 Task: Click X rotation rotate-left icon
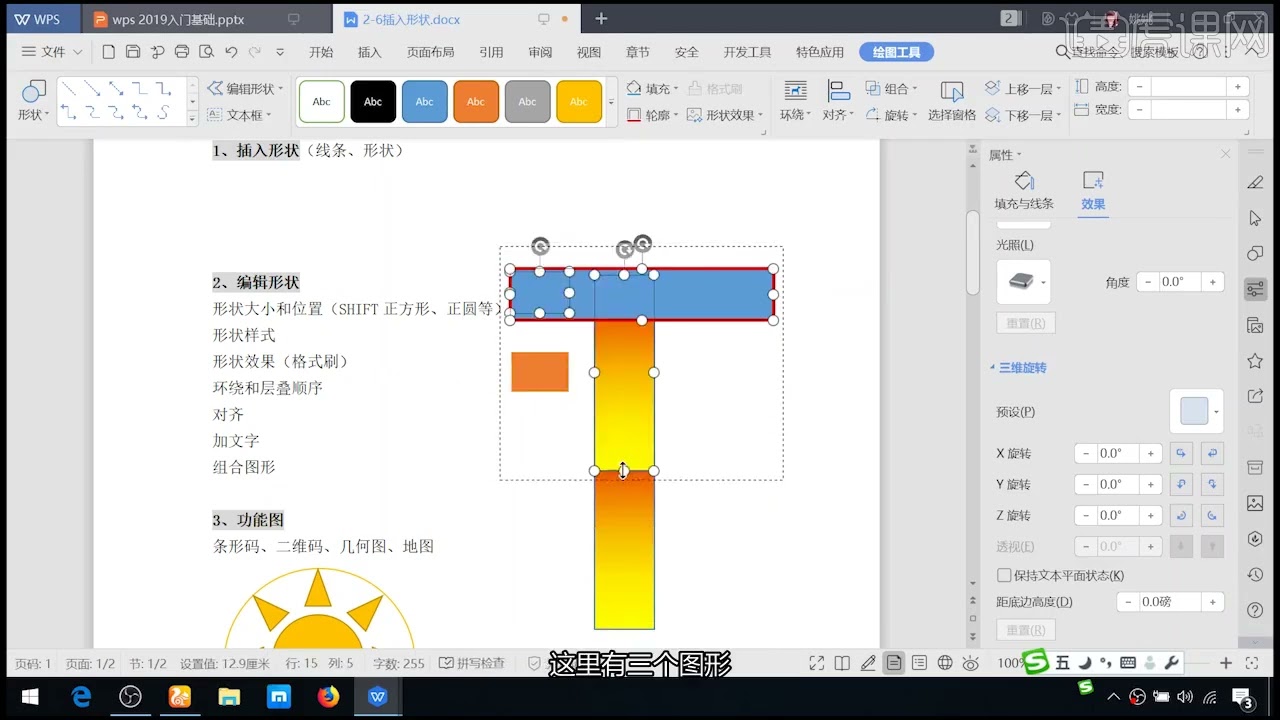[1181, 453]
